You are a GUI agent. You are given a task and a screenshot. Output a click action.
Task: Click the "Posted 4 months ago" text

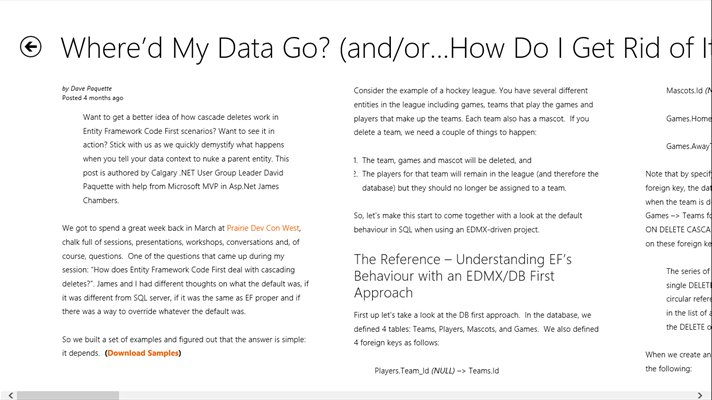coord(92,98)
